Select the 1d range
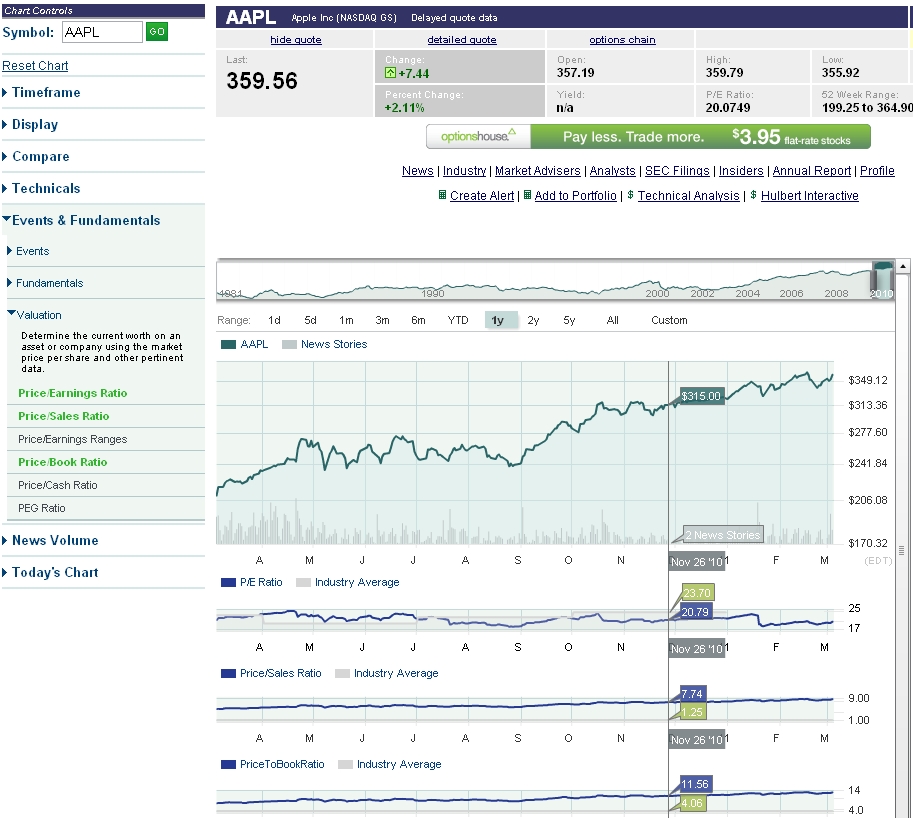 pyautogui.click(x=274, y=320)
